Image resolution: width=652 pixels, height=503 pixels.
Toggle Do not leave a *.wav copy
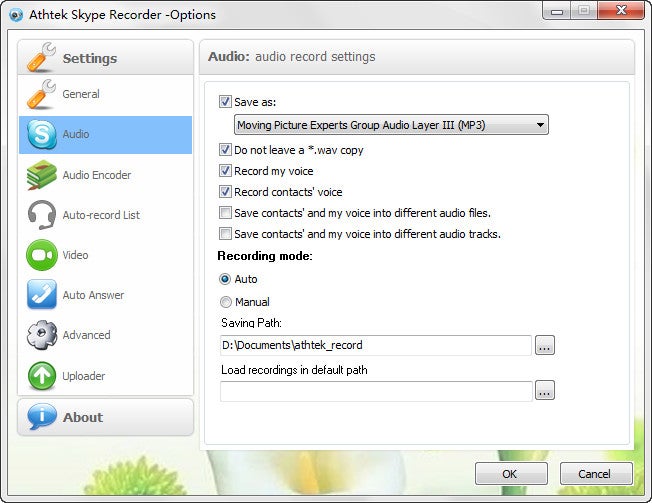click(225, 150)
